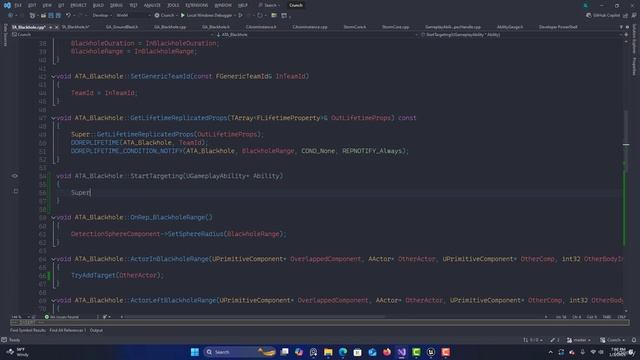Open the editor zoom level dropdown
Image resolution: width=640 pixels, height=360 pixels.
coord(22,317)
